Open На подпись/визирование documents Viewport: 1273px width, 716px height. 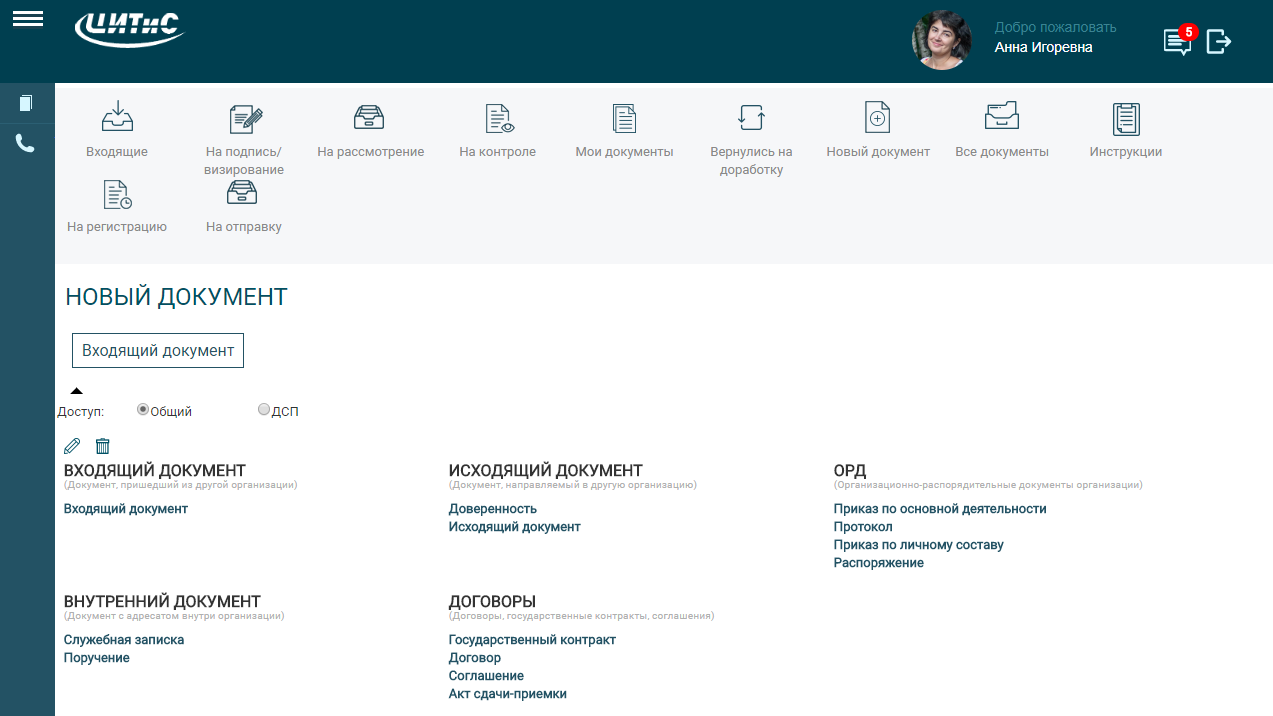pos(245,119)
